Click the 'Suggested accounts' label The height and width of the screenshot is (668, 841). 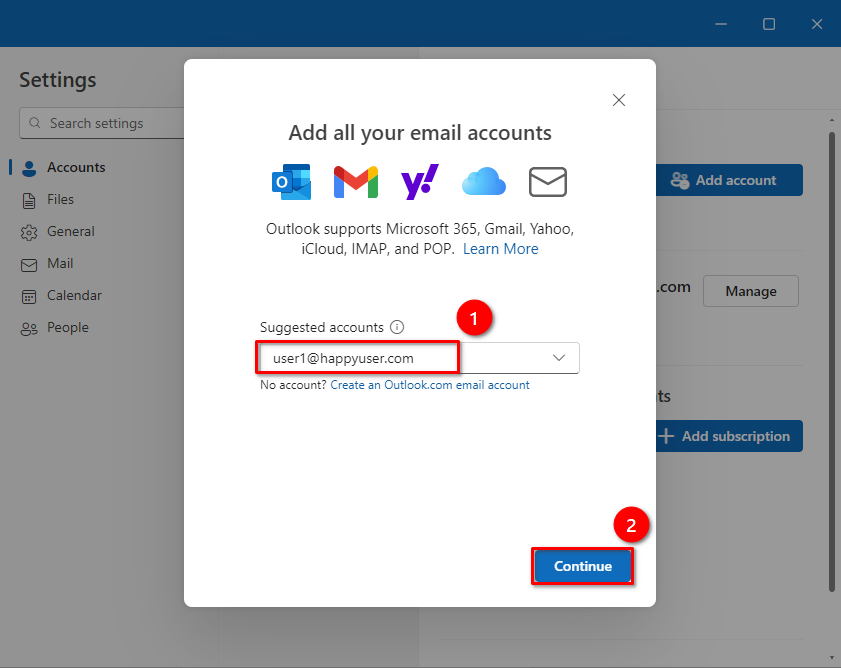pos(322,327)
